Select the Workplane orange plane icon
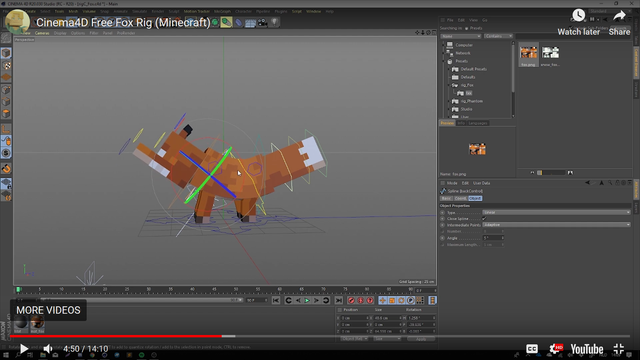Viewport: 640px width, 360px height. 6,77
